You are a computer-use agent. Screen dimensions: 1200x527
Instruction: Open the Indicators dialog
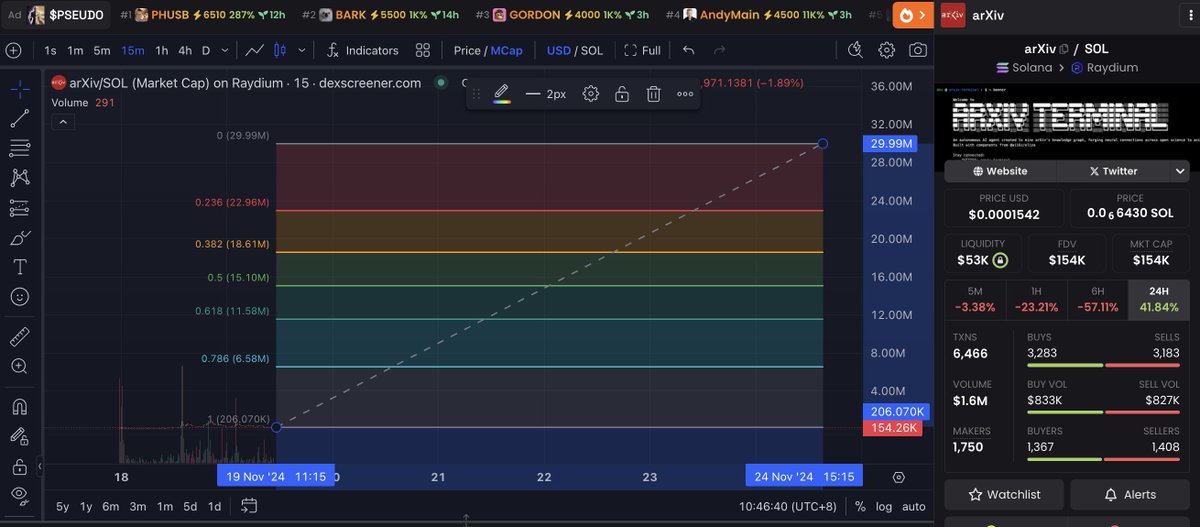(x=362, y=50)
